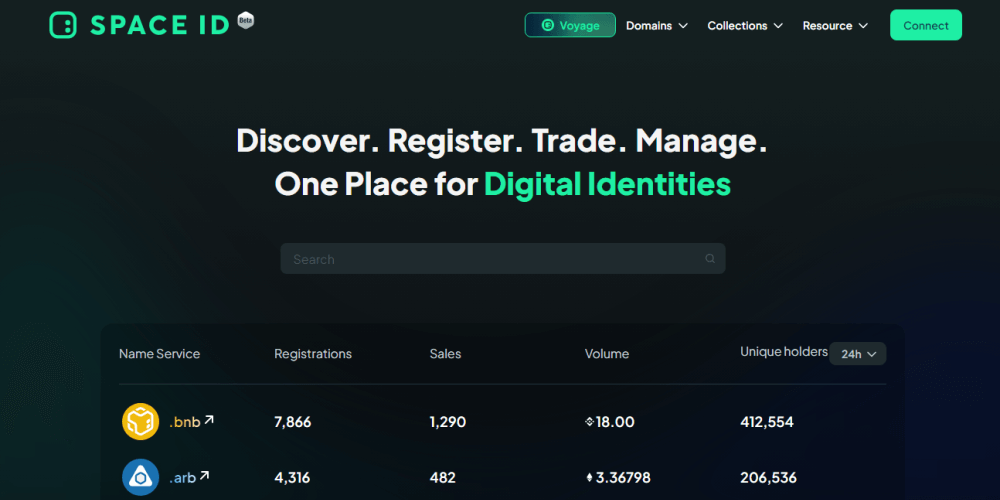This screenshot has width=1000, height=500.
Task: Click the Name Service column header
Action: point(159,354)
